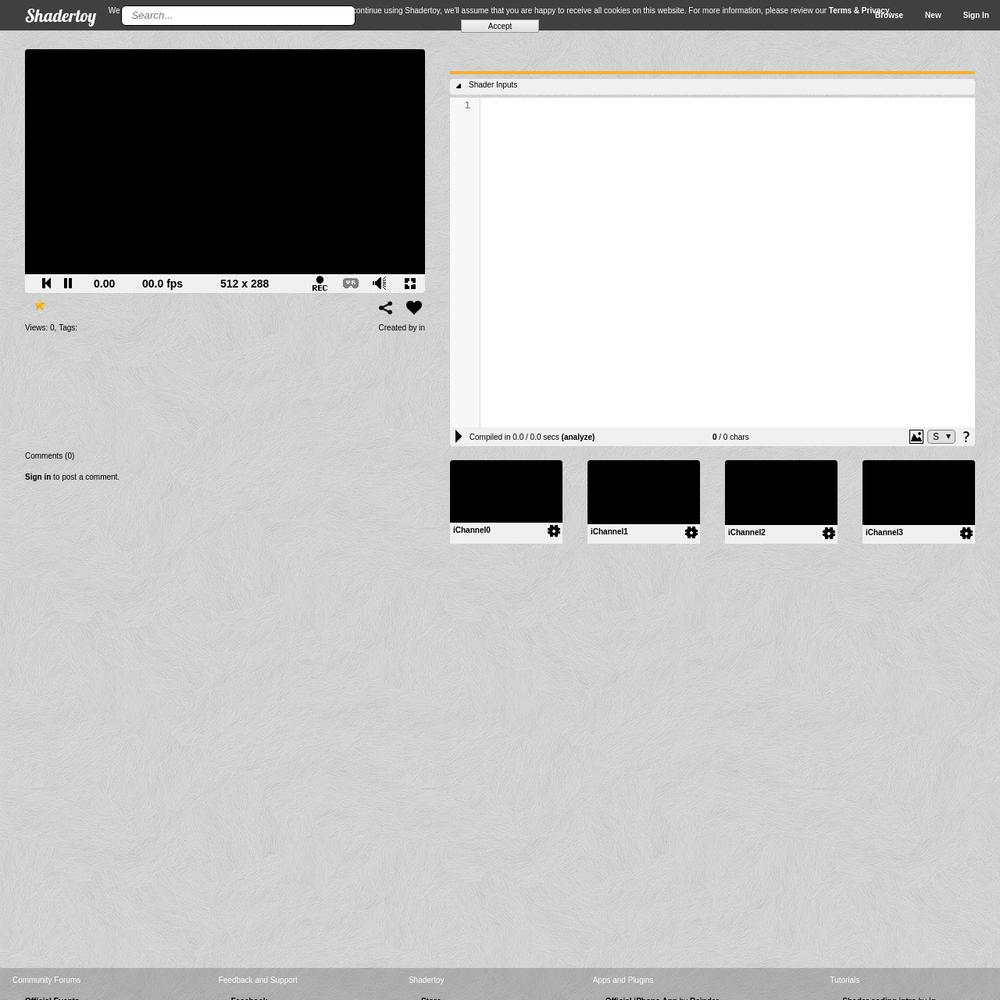Like the shader with the heart icon
This screenshot has height=1000, width=1000.
click(414, 307)
